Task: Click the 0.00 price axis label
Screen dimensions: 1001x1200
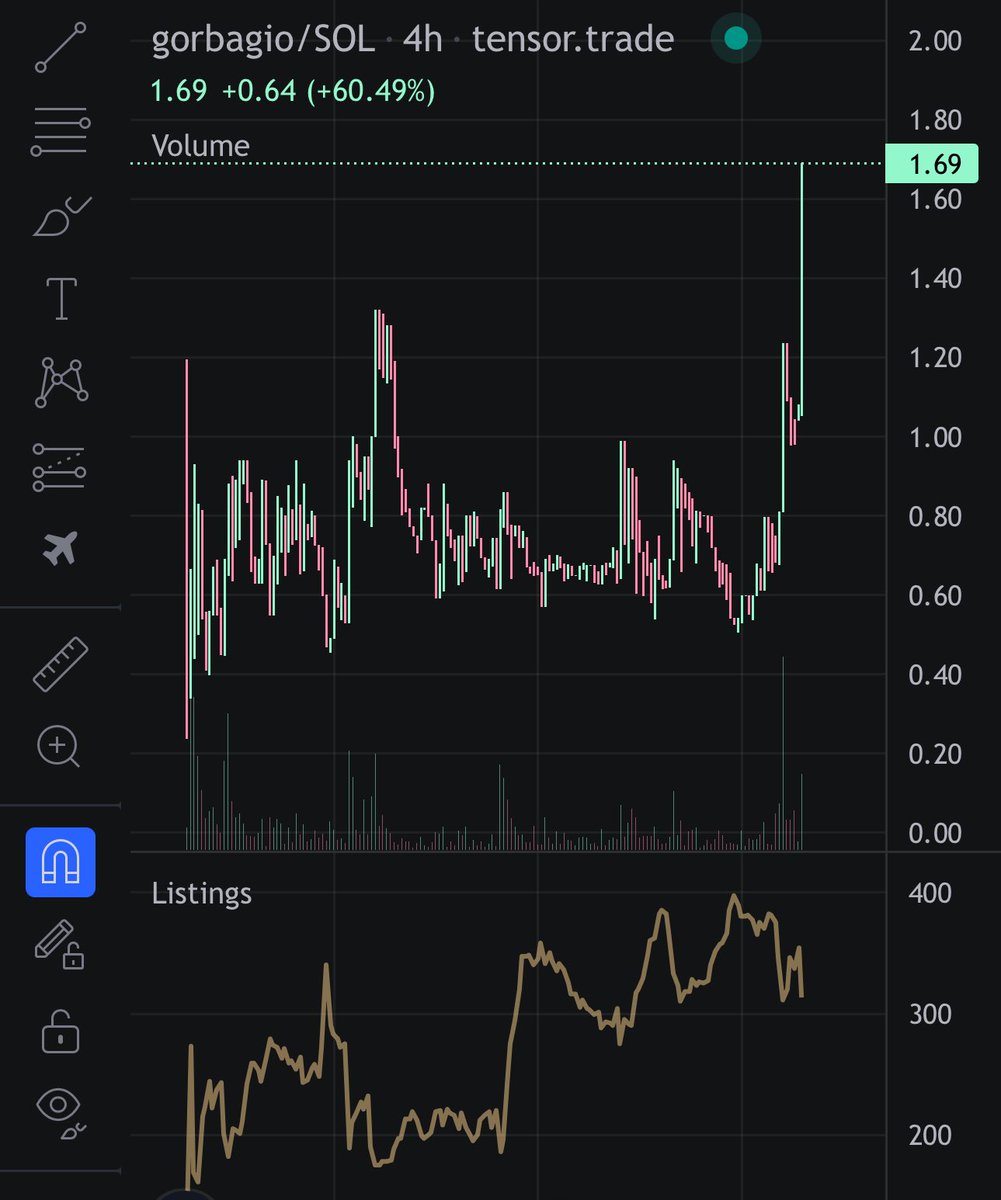Action: [936, 833]
